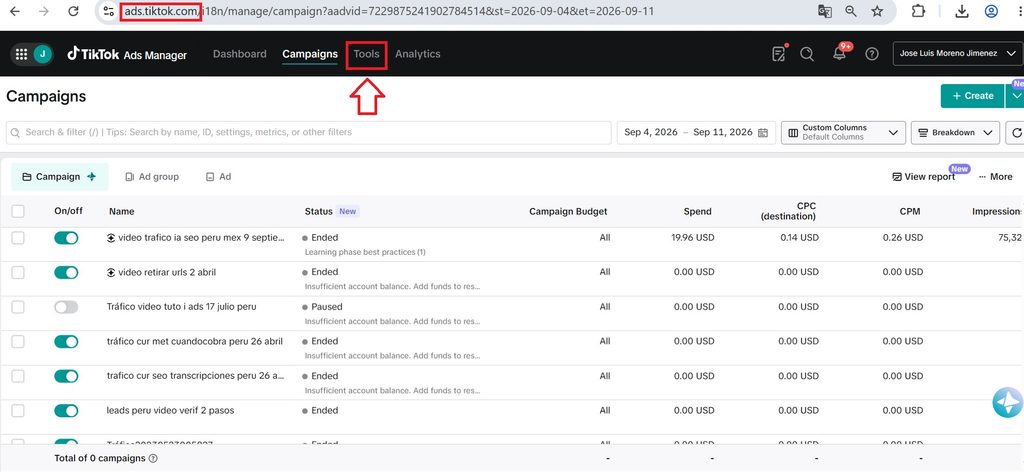
Task: Open the browser extensions puzzle icon
Action: pos(918,11)
